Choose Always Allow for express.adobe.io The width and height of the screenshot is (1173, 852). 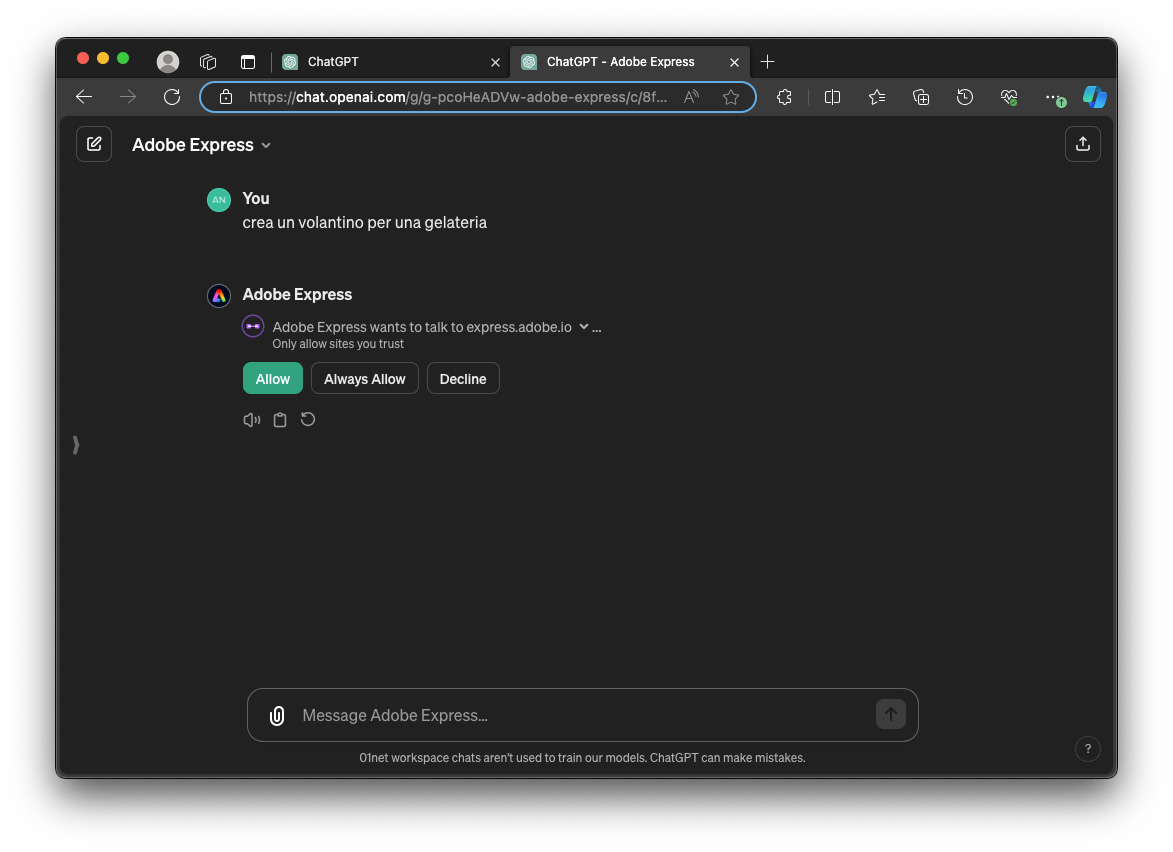pyautogui.click(x=364, y=379)
